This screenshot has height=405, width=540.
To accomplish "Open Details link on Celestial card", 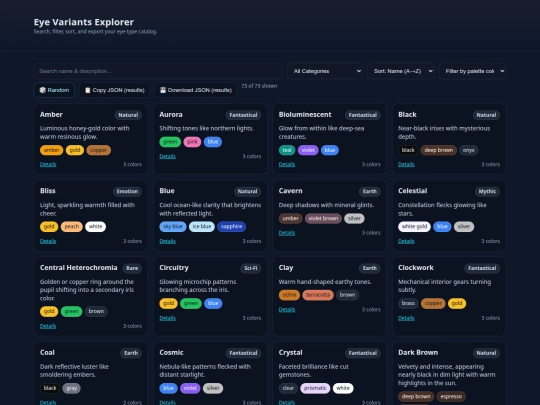I will coord(406,241).
